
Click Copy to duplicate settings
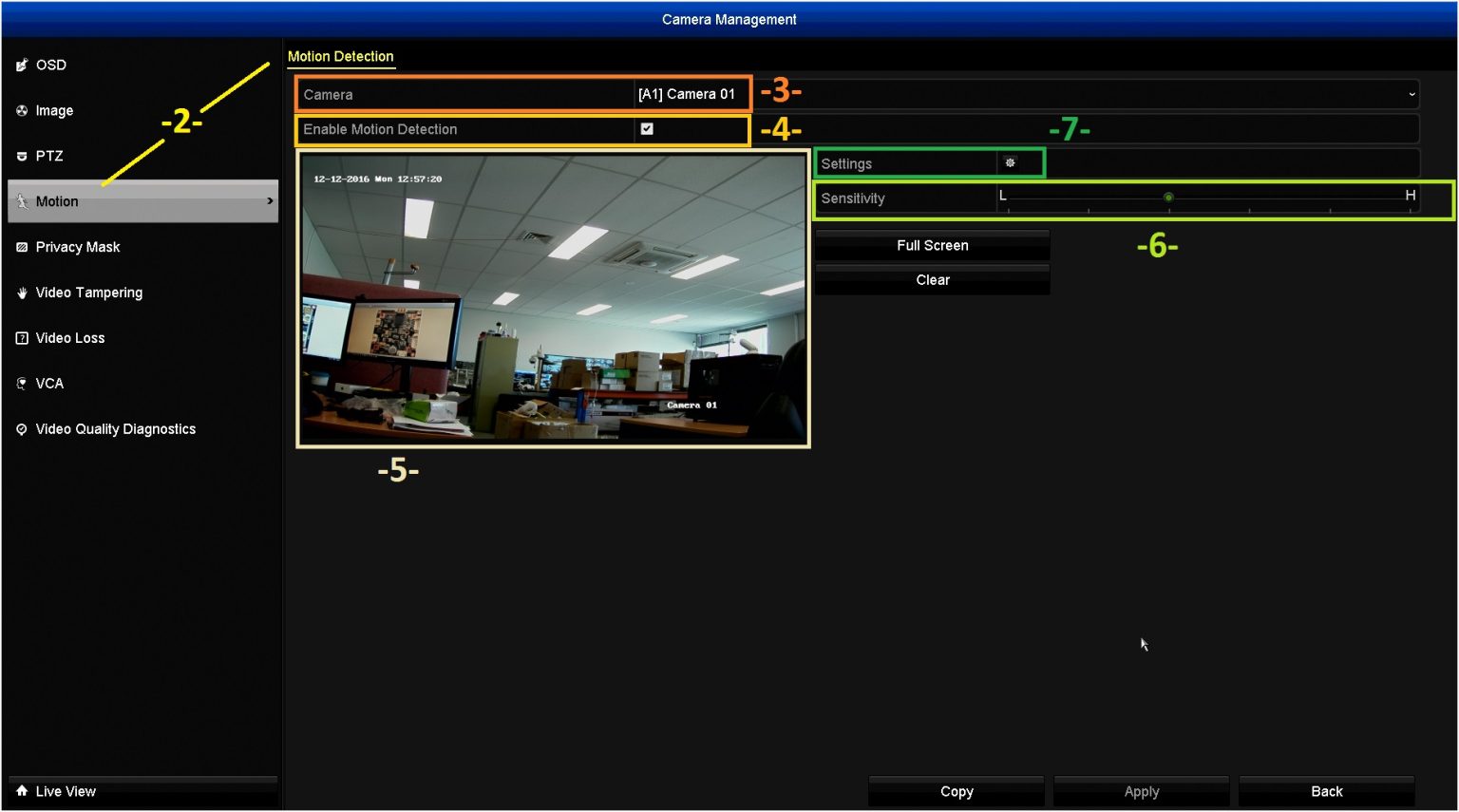coord(956,791)
